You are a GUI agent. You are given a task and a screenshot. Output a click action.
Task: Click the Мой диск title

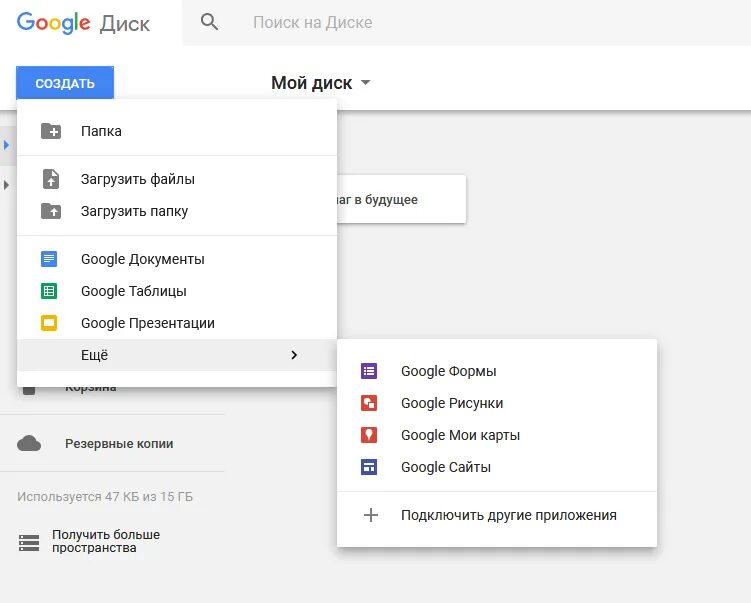click(312, 83)
